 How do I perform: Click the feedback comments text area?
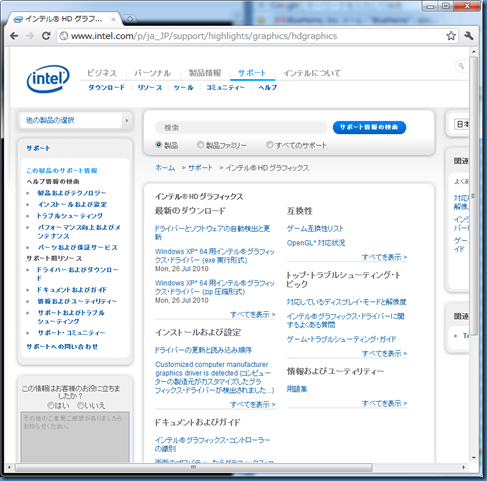point(75,437)
